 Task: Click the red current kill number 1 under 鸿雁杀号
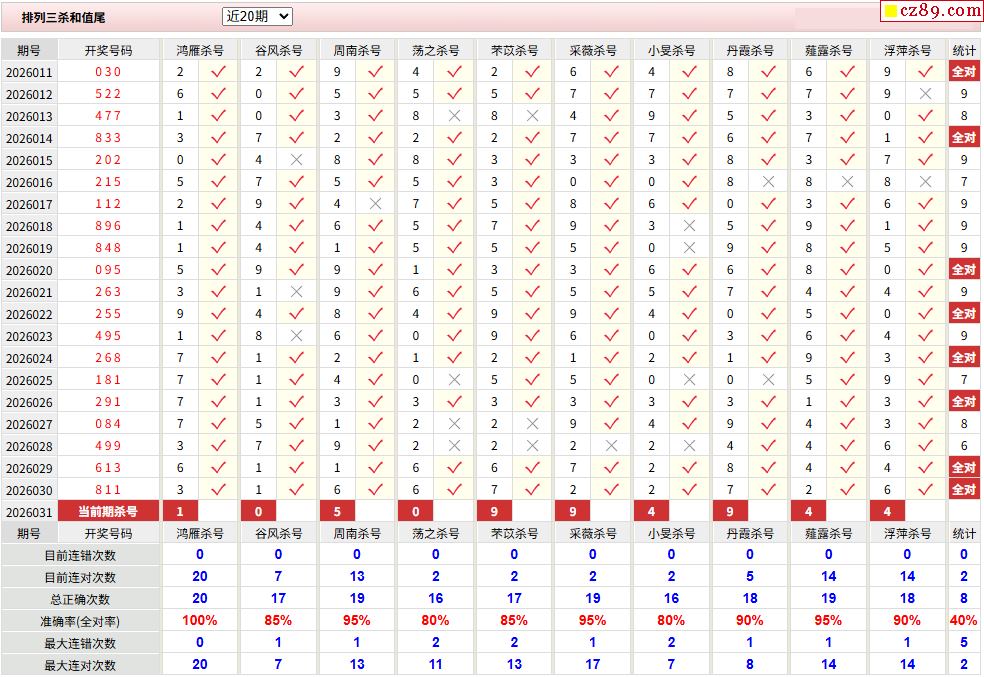(x=180, y=511)
